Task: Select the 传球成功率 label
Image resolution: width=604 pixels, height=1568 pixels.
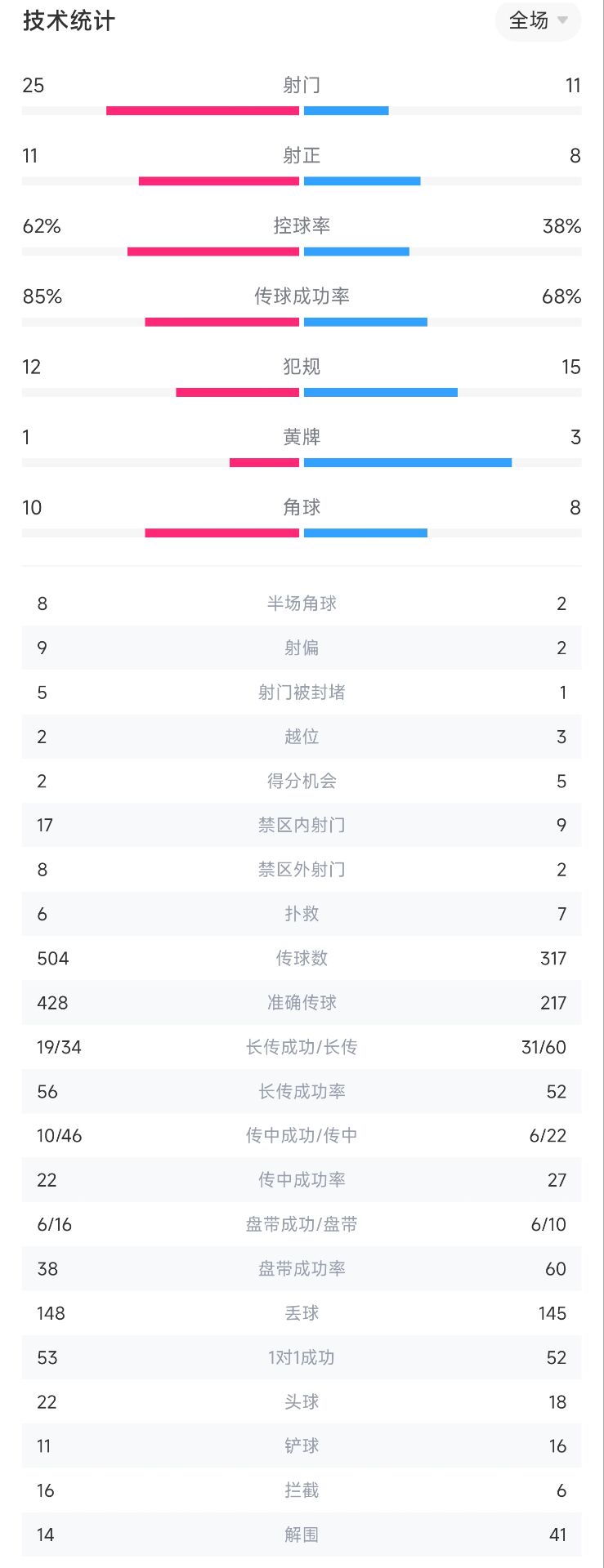Action: 302,296
